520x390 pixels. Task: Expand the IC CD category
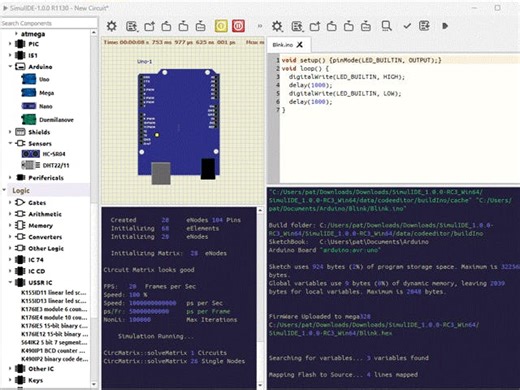pos(10,271)
